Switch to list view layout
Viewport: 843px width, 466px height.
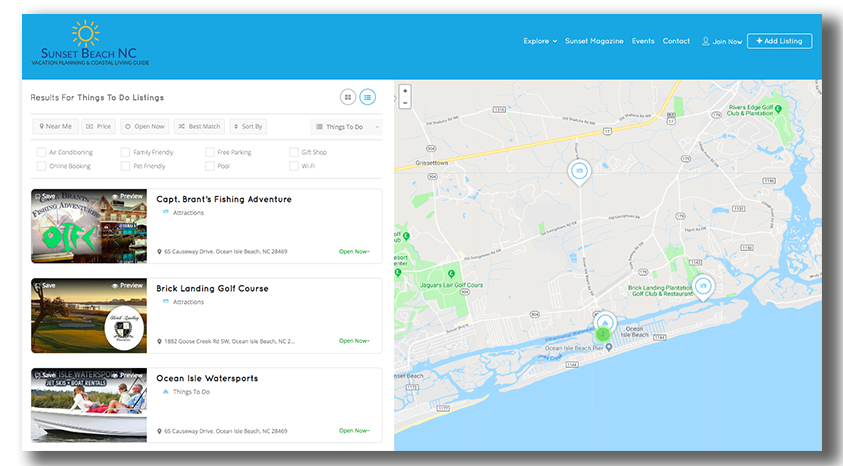click(368, 97)
